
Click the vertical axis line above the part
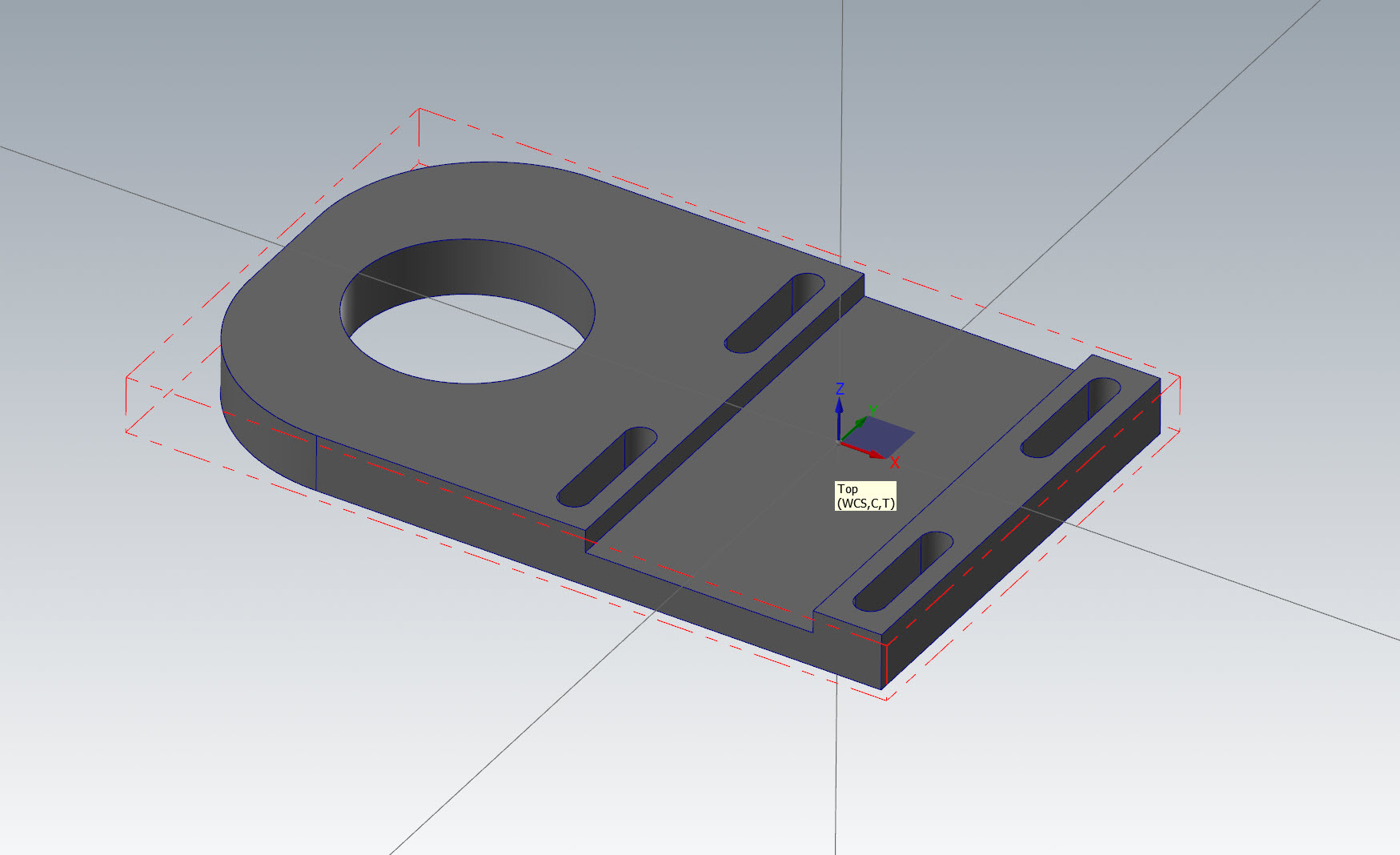point(842,120)
